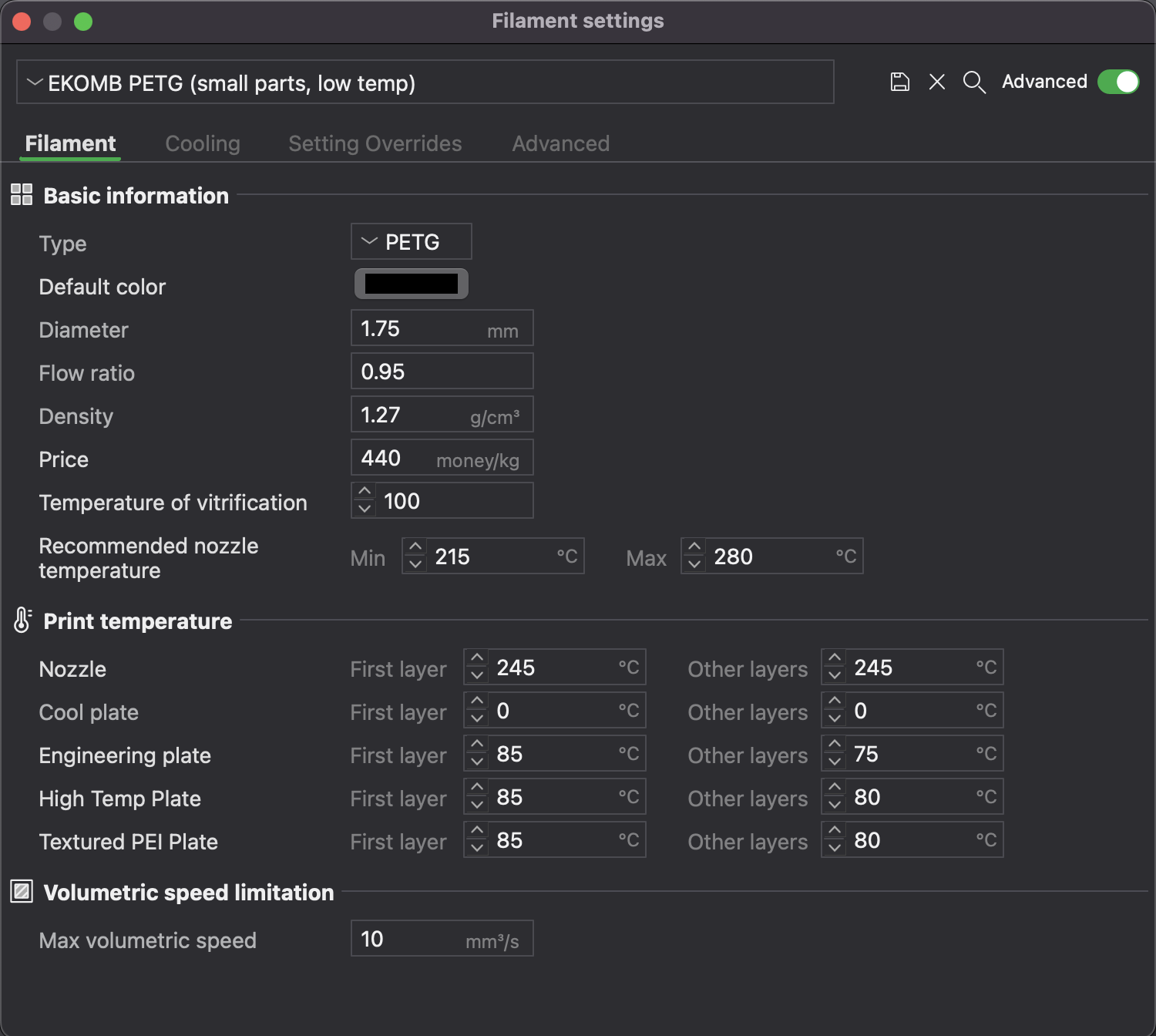The width and height of the screenshot is (1156, 1036).
Task: Increase maximum recommended nozzle temperature
Action: point(694,547)
